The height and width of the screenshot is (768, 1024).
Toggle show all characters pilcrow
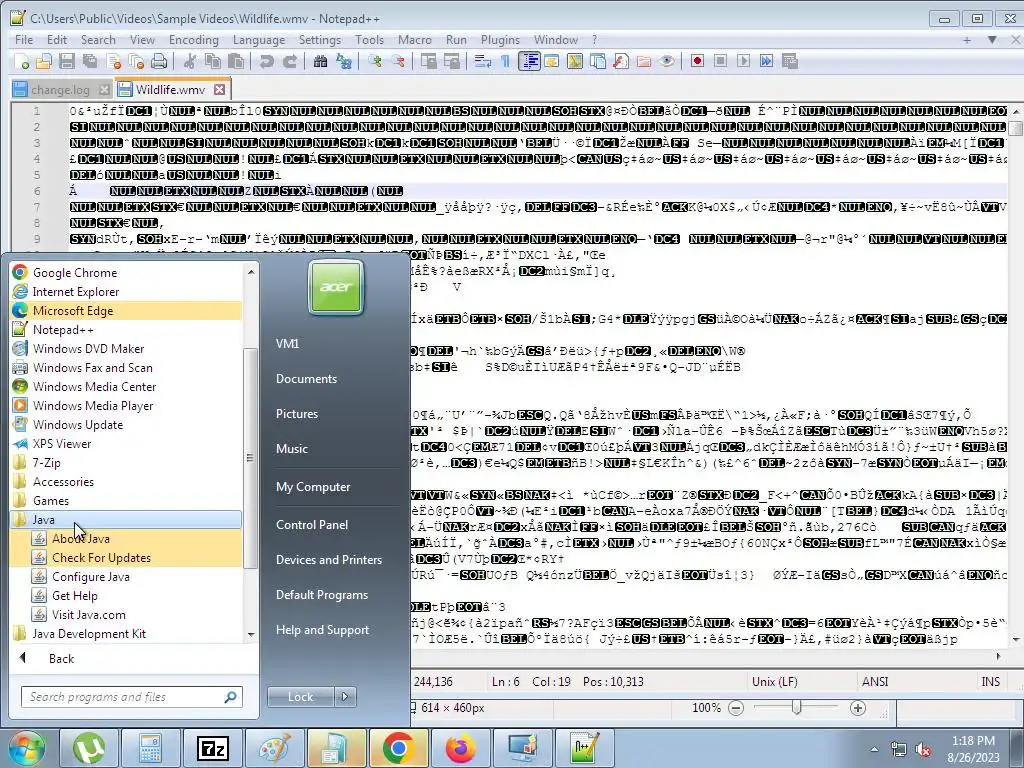pos(505,61)
